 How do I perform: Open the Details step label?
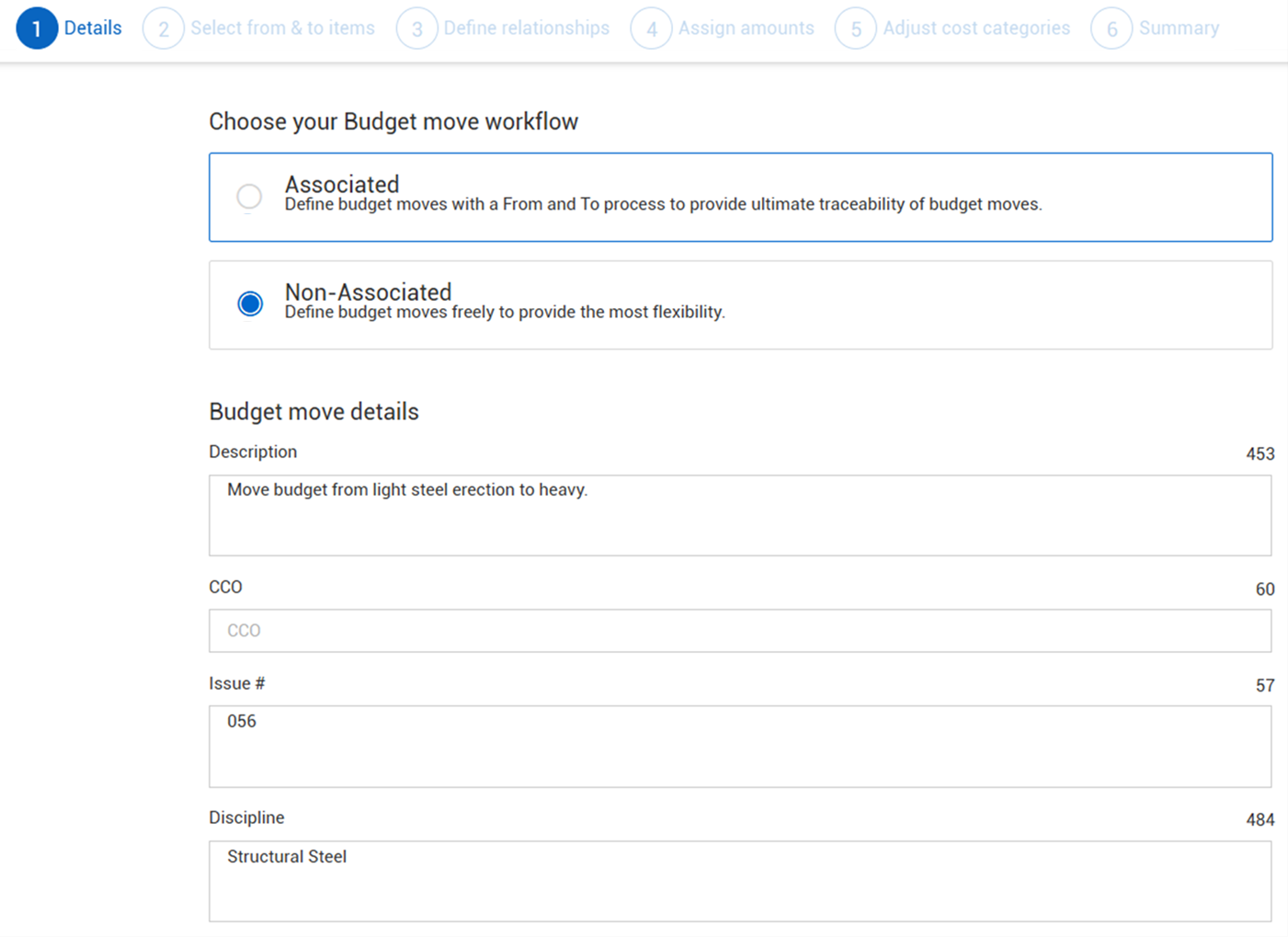click(93, 29)
